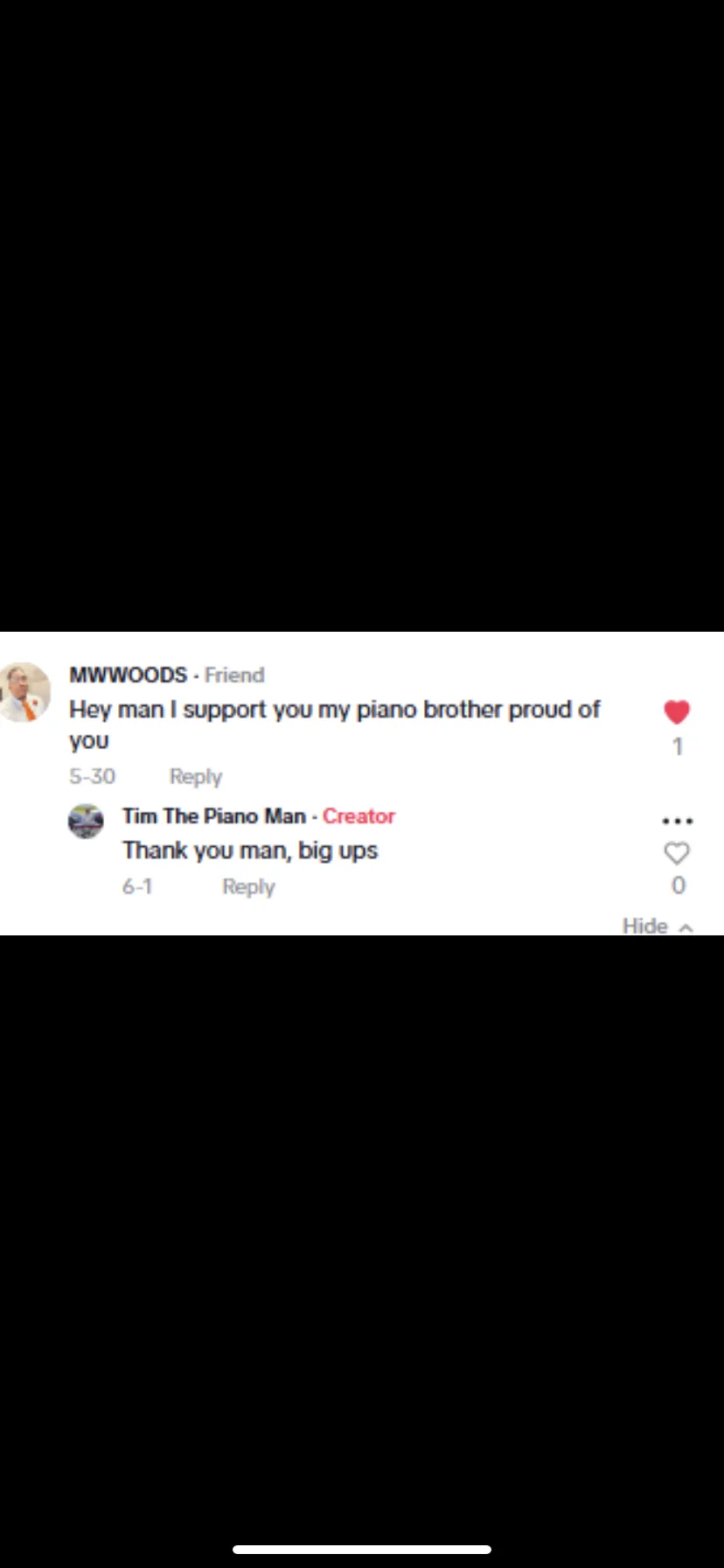Reply to Tim The Piano Man's comment
724x1568 pixels.
[248, 887]
